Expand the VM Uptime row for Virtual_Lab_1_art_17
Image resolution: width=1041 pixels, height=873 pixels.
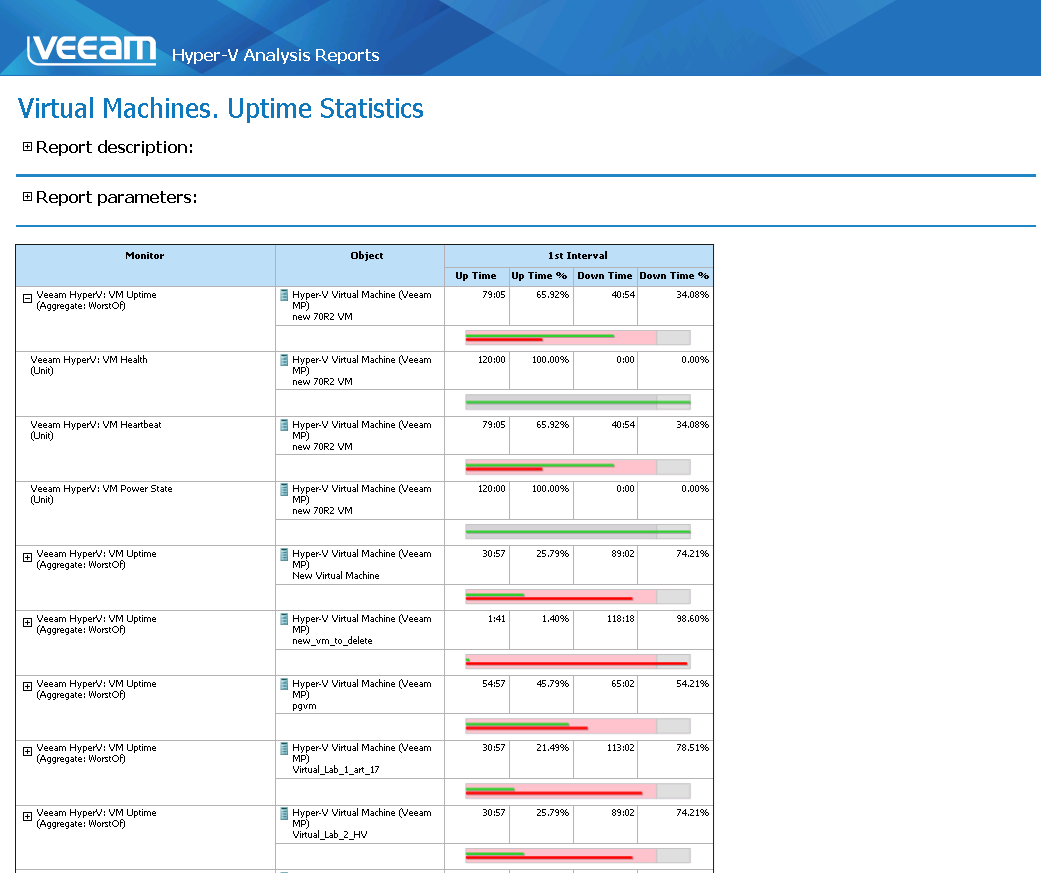pos(27,752)
